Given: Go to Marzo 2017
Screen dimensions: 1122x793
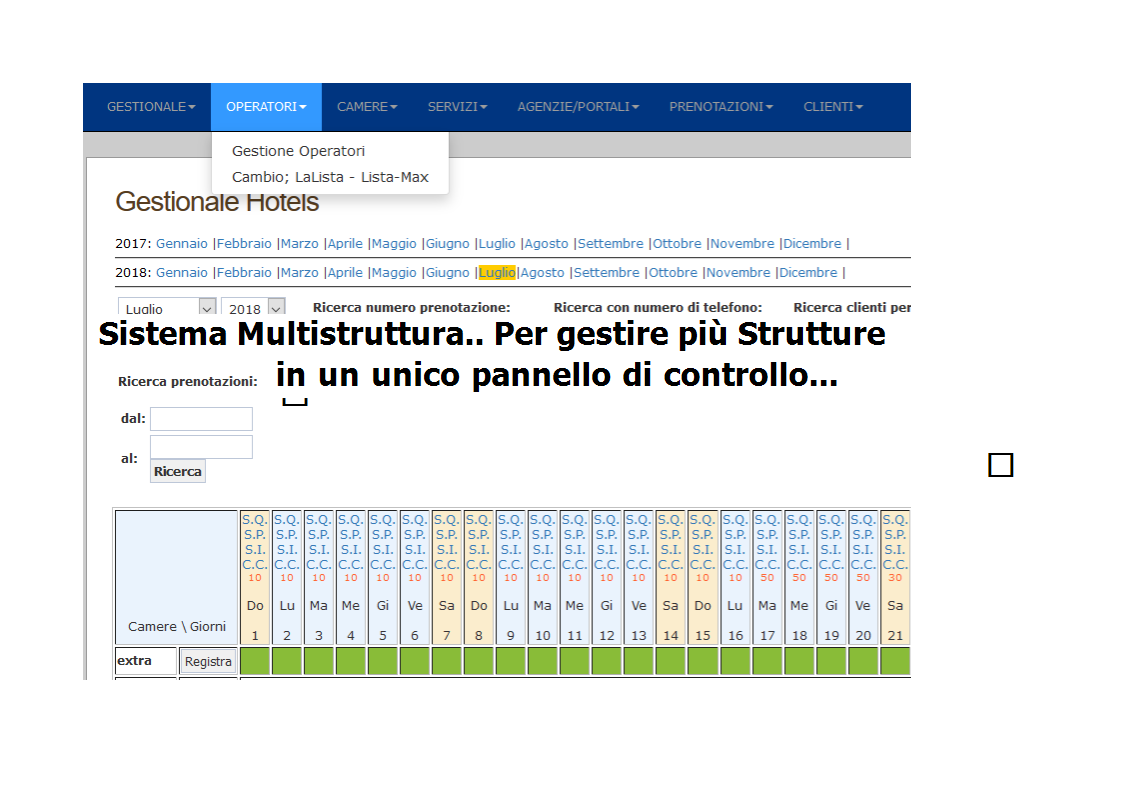Looking at the screenshot, I should pyautogui.click(x=300, y=243).
